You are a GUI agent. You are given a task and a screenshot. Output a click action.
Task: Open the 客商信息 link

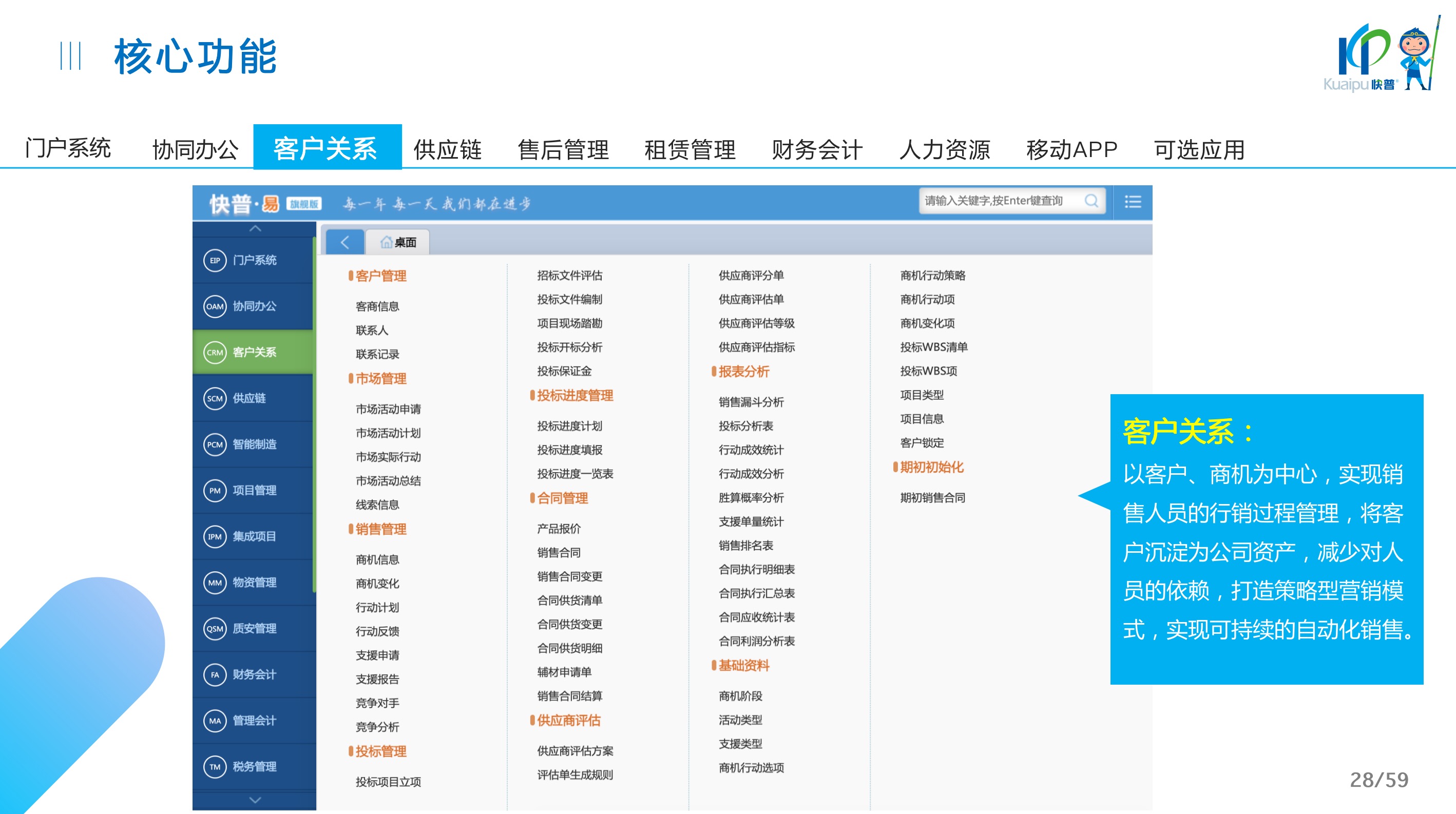pyautogui.click(x=377, y=307)
